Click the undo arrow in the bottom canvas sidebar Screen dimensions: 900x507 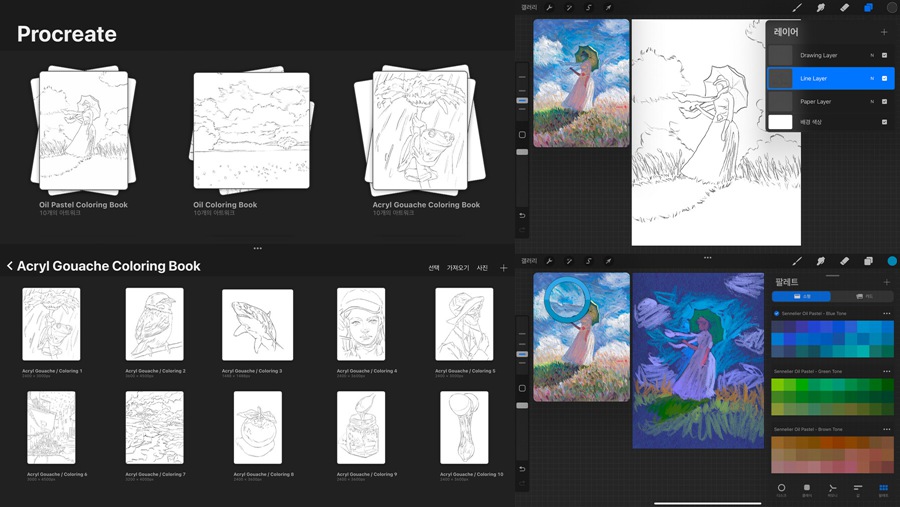[521, 469]
